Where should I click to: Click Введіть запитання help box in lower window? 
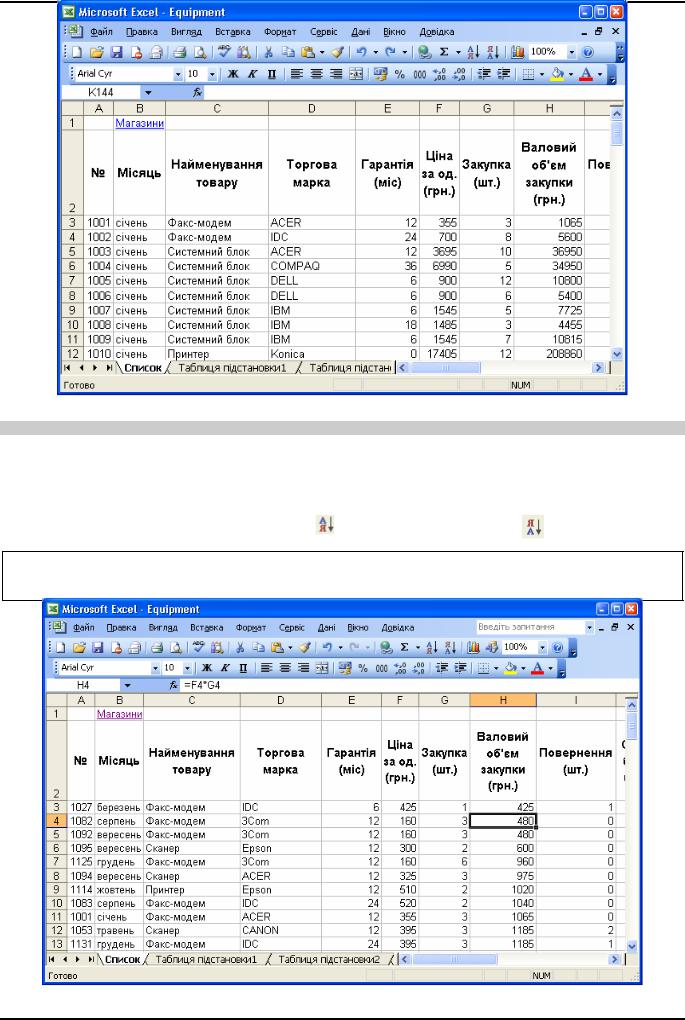click(530, 627)
